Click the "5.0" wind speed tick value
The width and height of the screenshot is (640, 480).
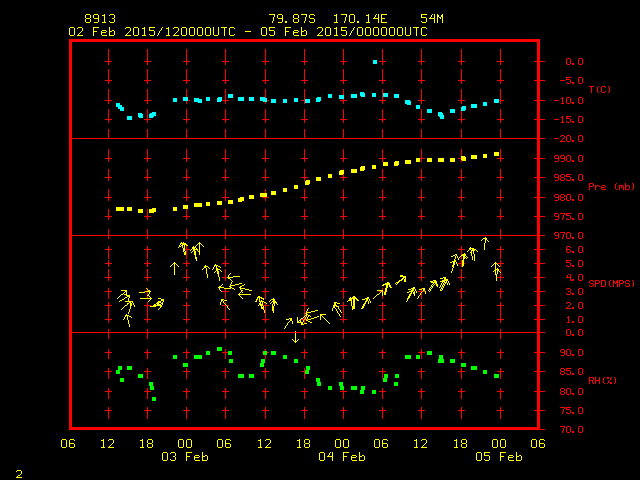574,264
